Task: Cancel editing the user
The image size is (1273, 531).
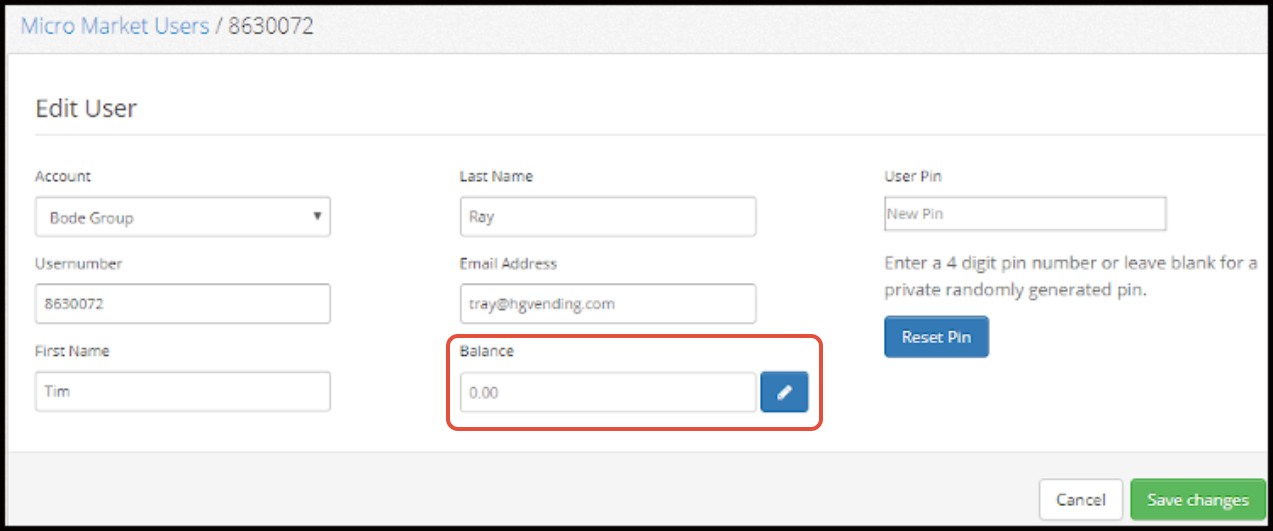Action: 1081,499
